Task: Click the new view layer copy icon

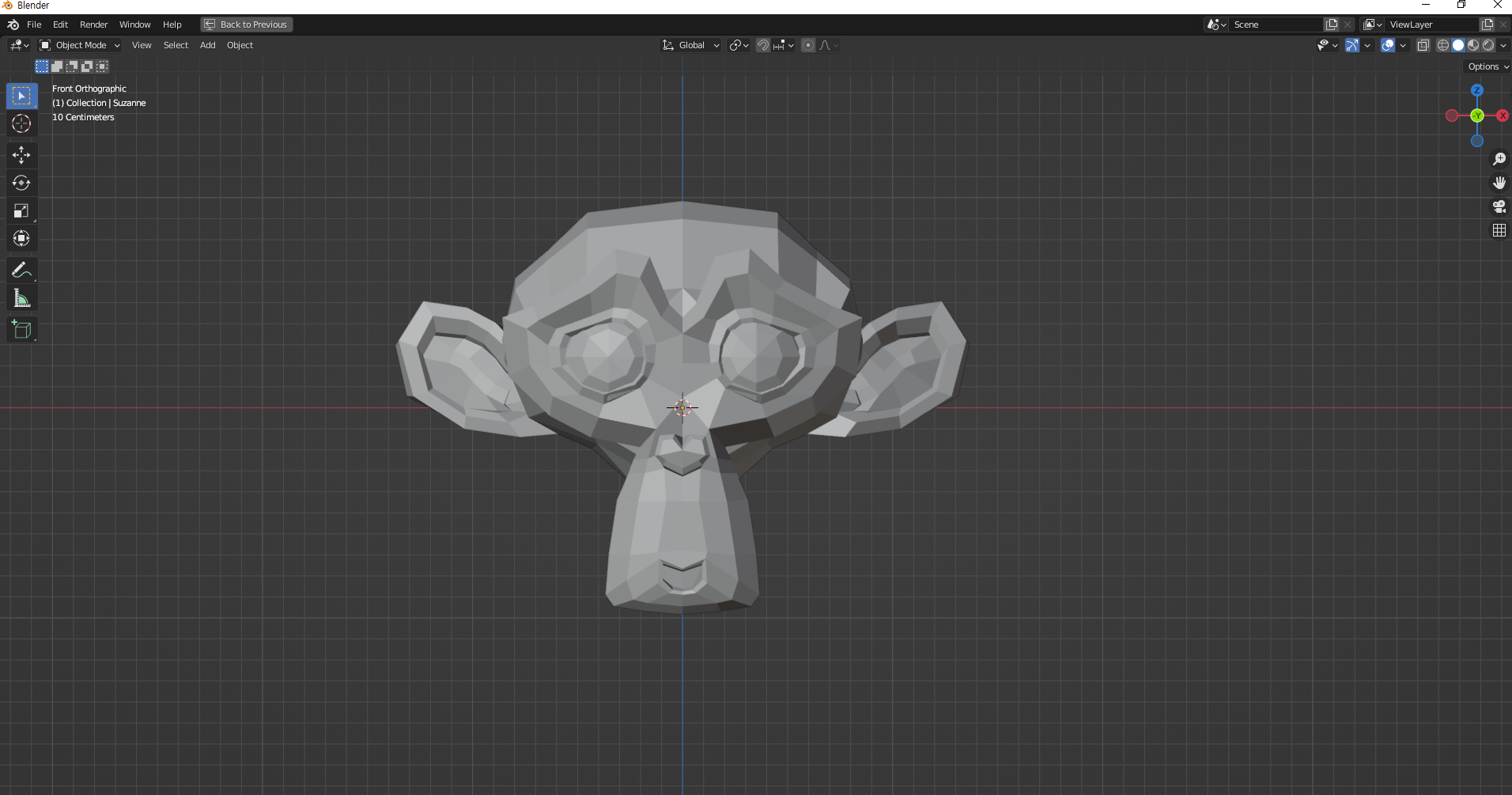Action: point(1487,25)
